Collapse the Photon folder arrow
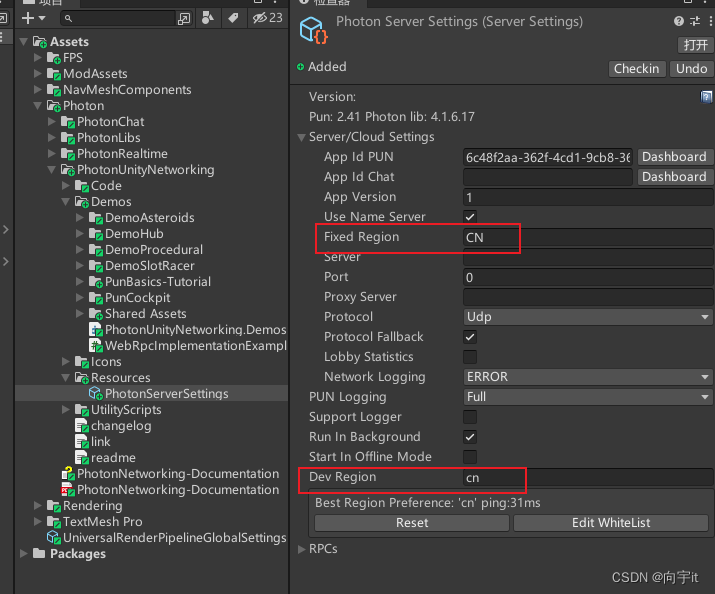 (38, 106)
